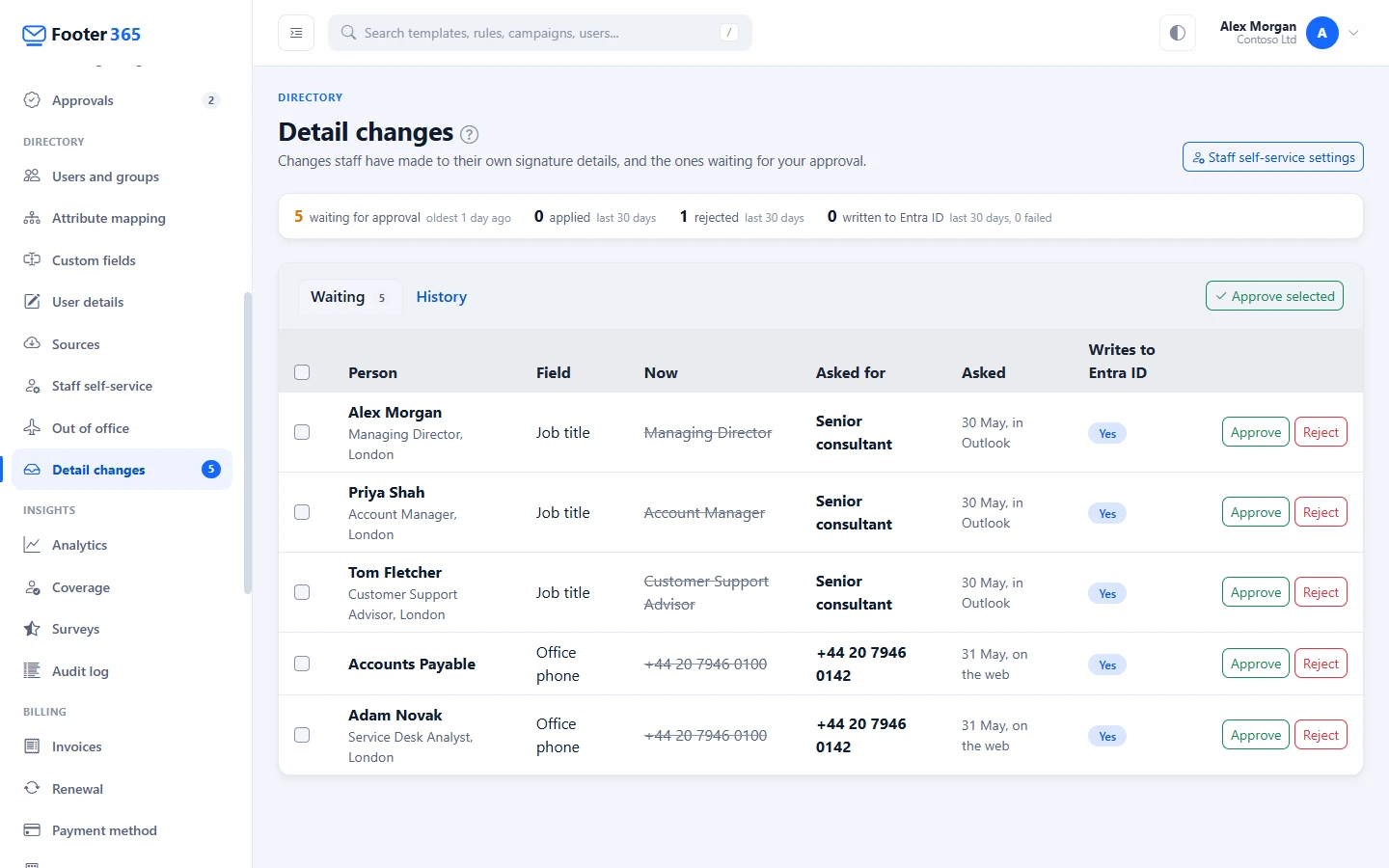Click the Attribute mapping icon

tap(32, 218)
